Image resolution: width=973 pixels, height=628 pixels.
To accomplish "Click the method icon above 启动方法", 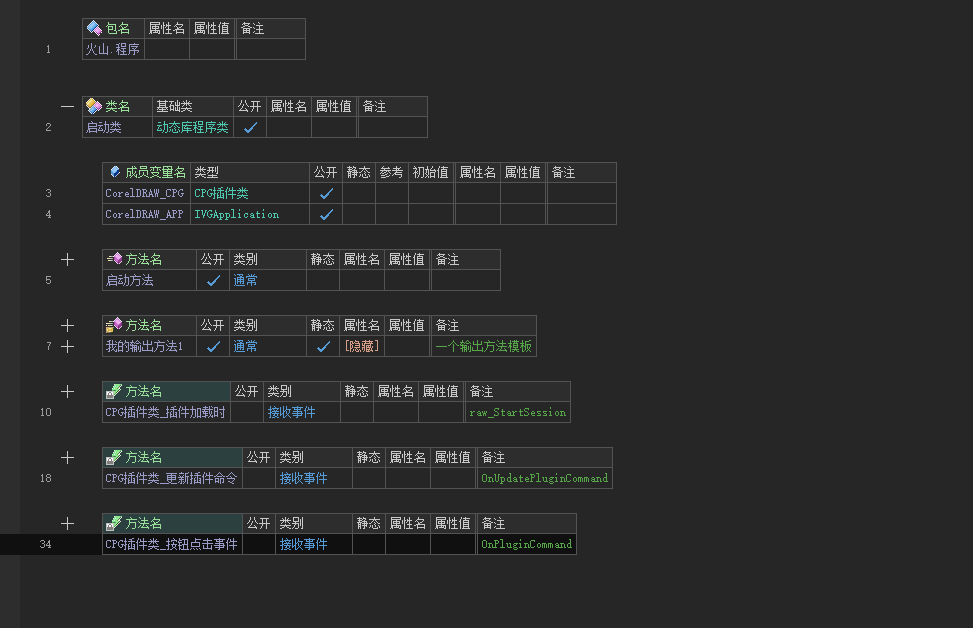I will 114,259.
